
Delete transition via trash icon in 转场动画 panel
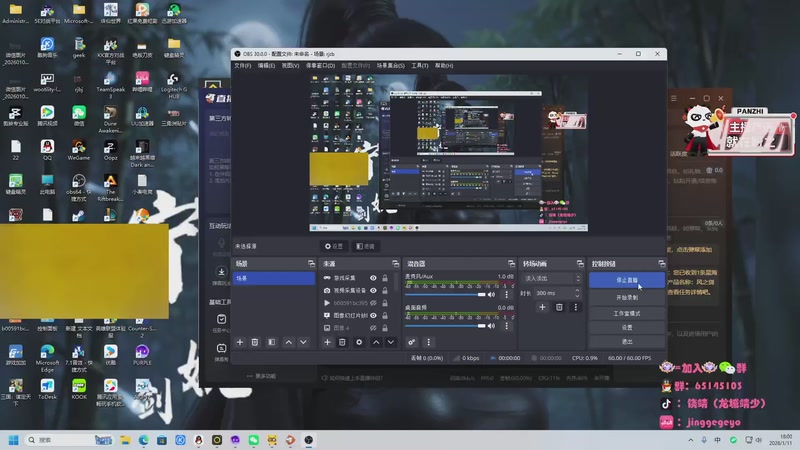[559, 307]
